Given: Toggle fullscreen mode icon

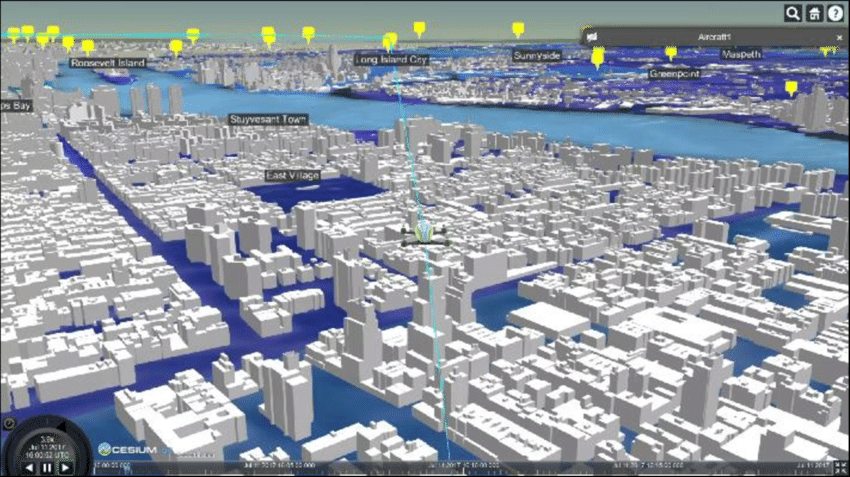Looking at the screenshot, I should [x=840, y=467].
